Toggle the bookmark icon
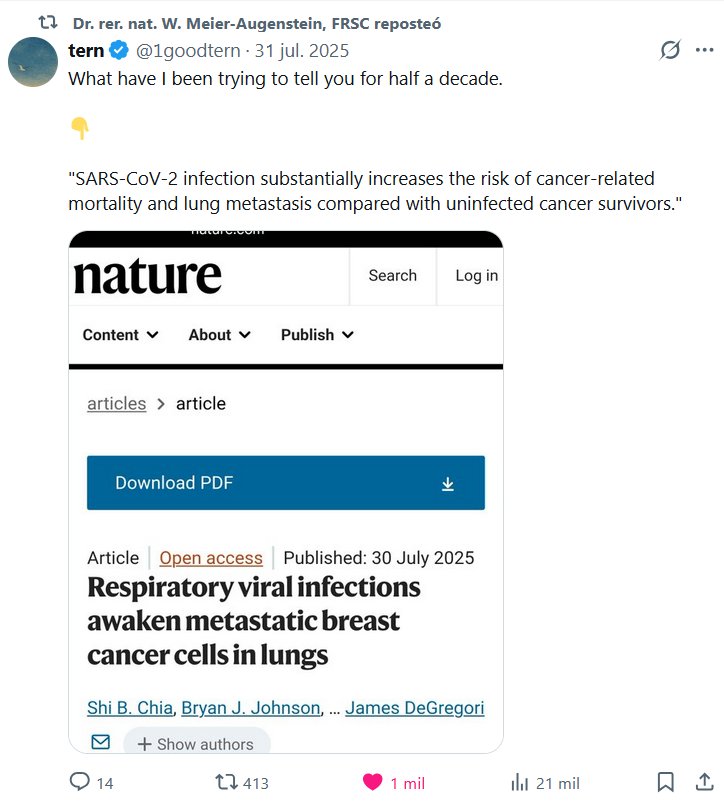Screen dimensions: 724x808 click(665, 782)
